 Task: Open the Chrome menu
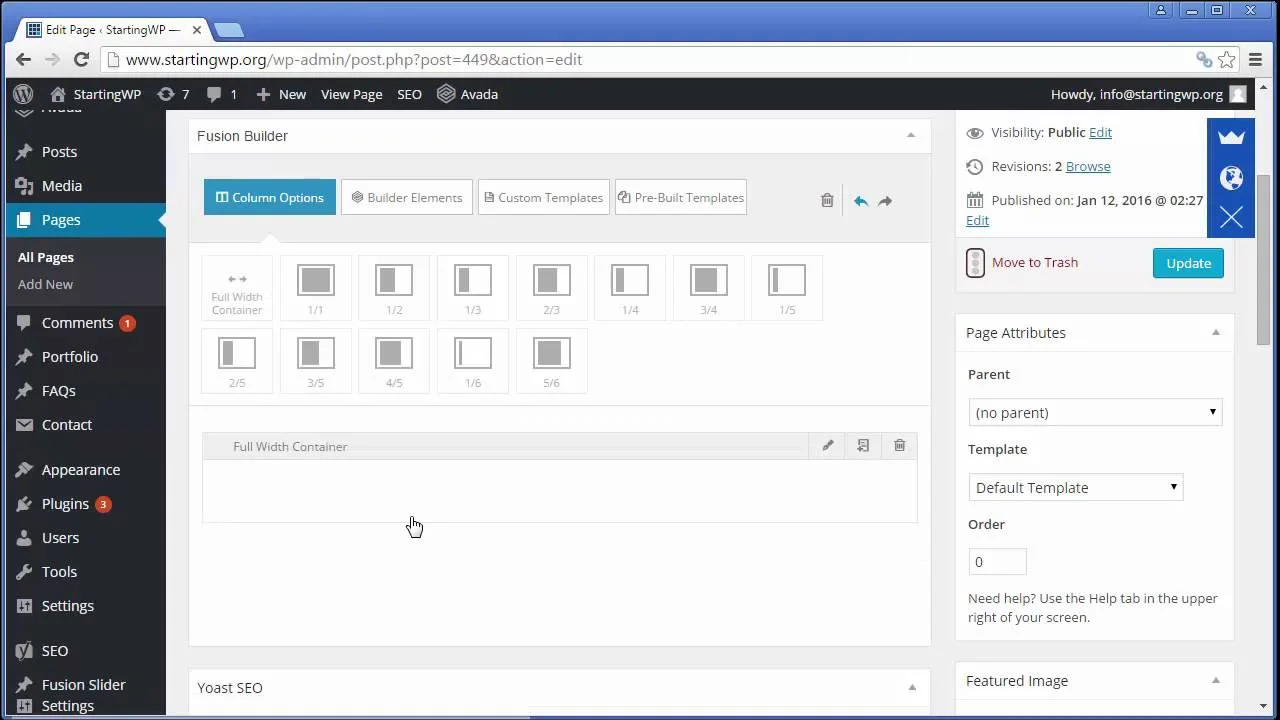point(1255,59)
